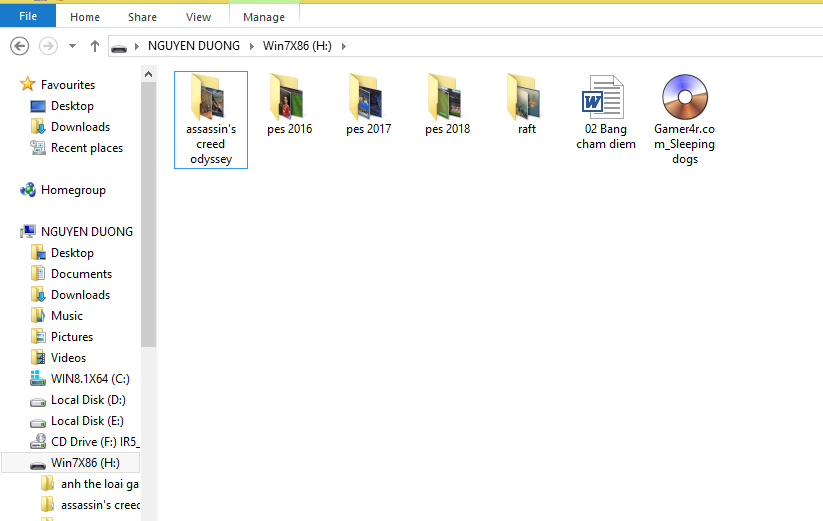Select the assassin's creed odyssey folder
This screenshot has height=521, width=823.
211,120
